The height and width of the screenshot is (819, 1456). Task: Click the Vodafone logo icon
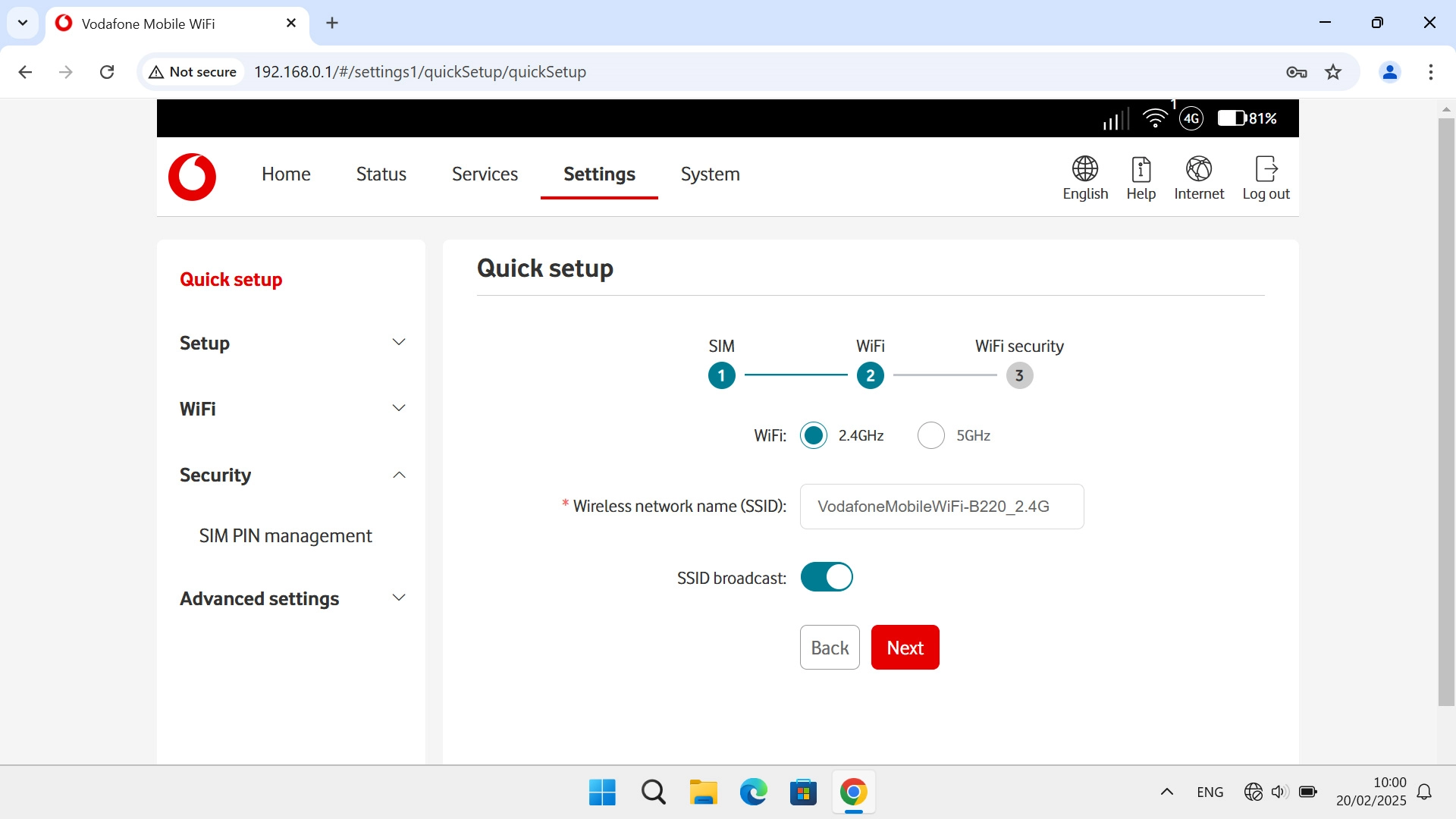[x=192, y=177]
